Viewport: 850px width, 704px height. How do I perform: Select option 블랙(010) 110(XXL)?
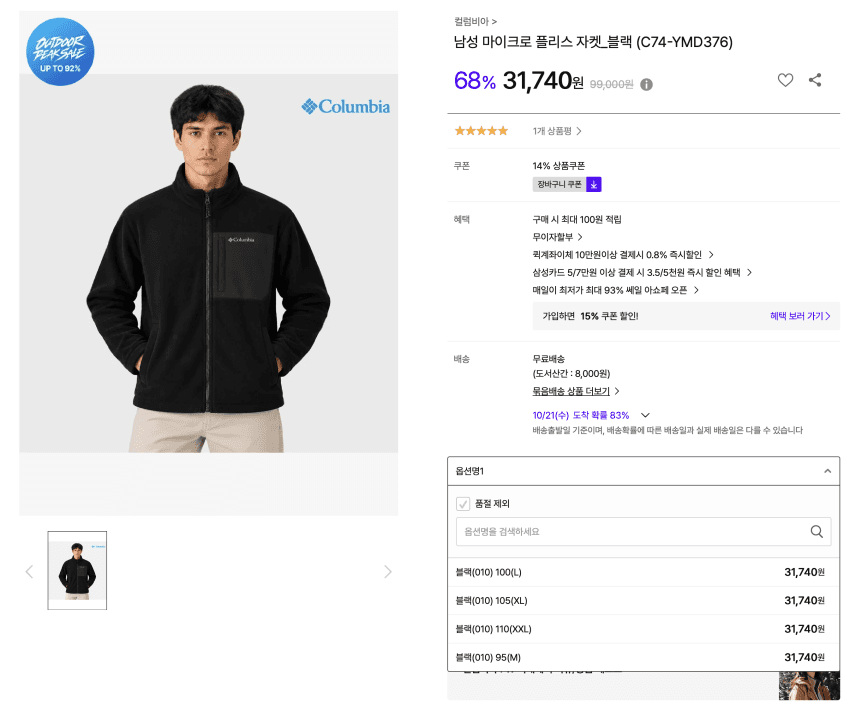pos(643,629)
